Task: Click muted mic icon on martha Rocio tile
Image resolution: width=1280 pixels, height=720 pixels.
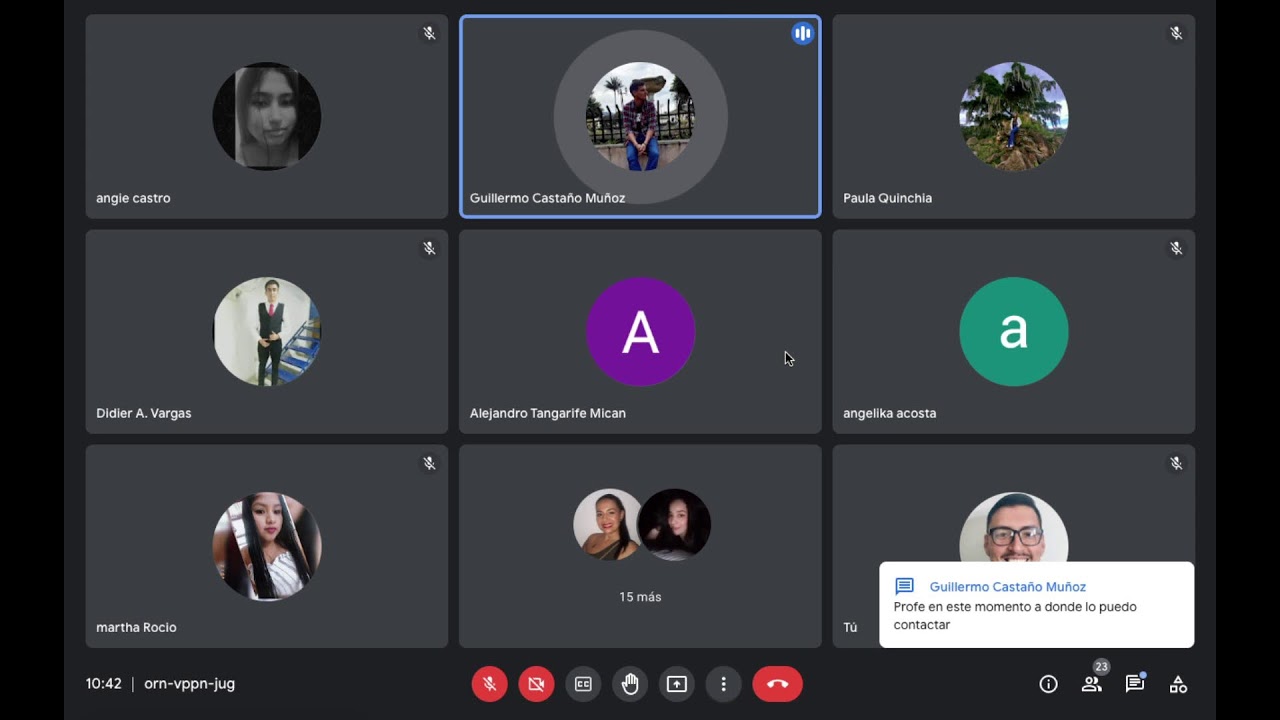Action: pos(429,463)
